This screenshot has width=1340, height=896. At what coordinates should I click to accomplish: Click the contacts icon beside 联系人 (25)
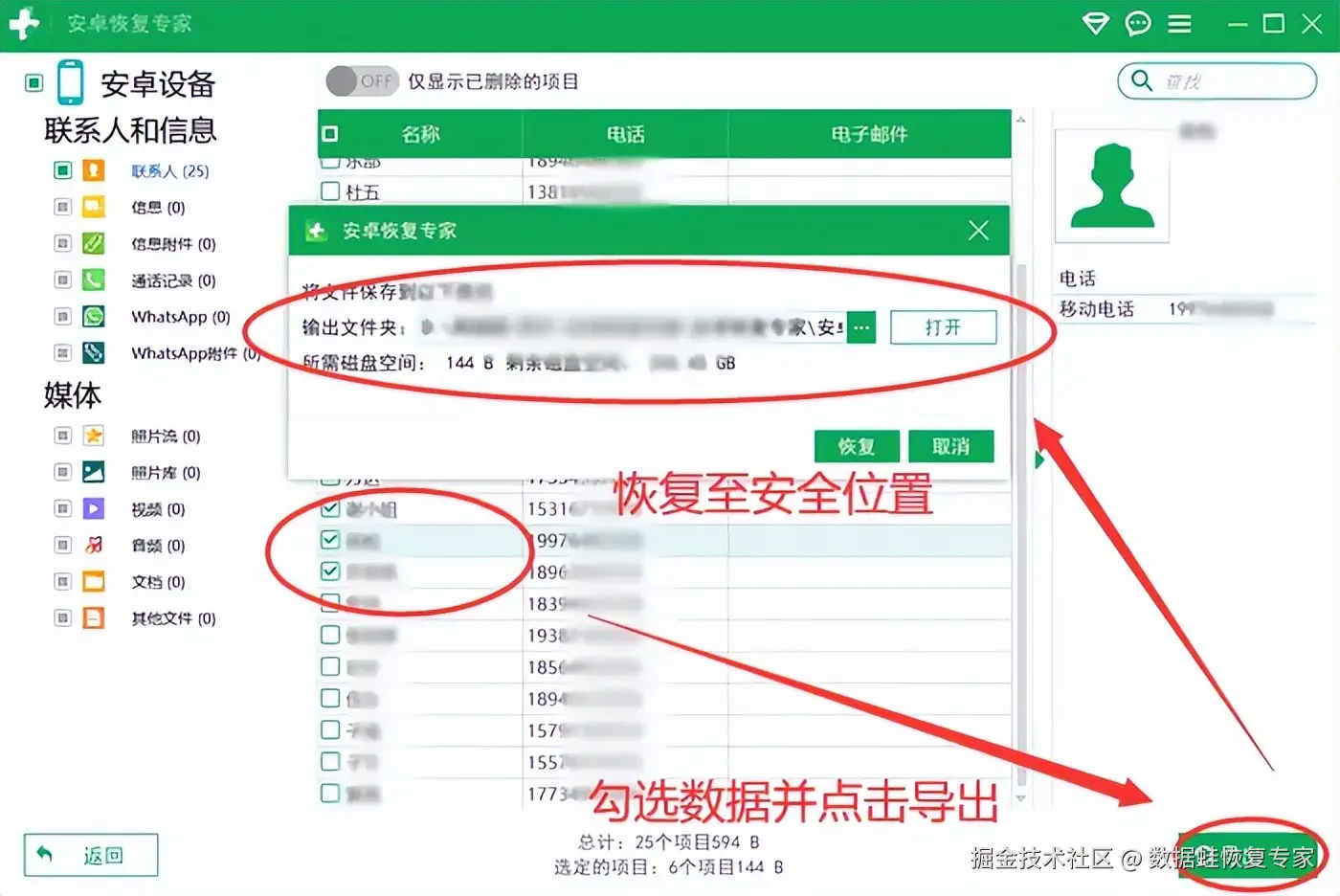(93, 170)
